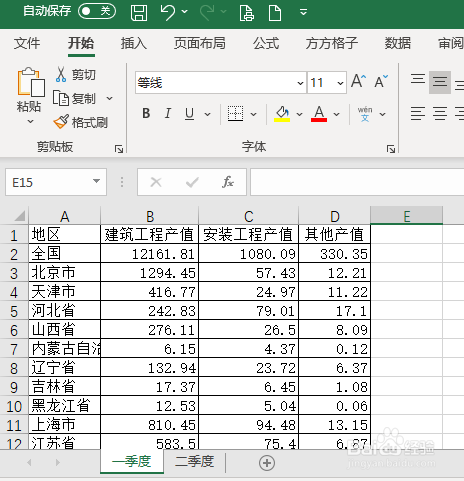Click the 剪切 scissors button
Screen dimensions: 464x481
[x=76, y=74]
